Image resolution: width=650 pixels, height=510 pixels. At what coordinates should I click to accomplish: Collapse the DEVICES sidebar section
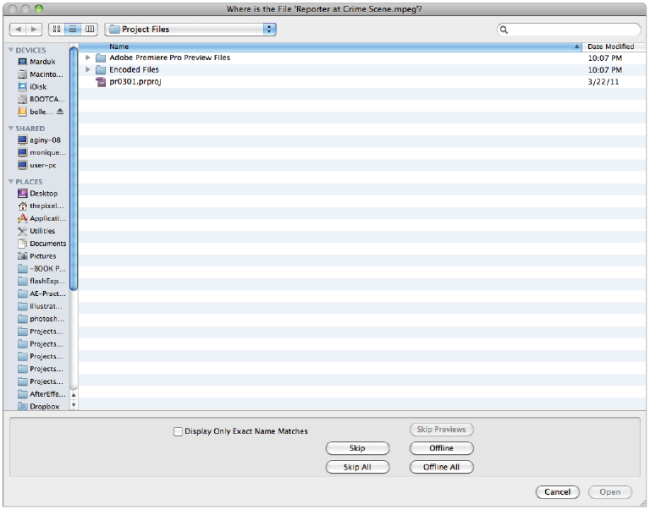tap(11, 49)
